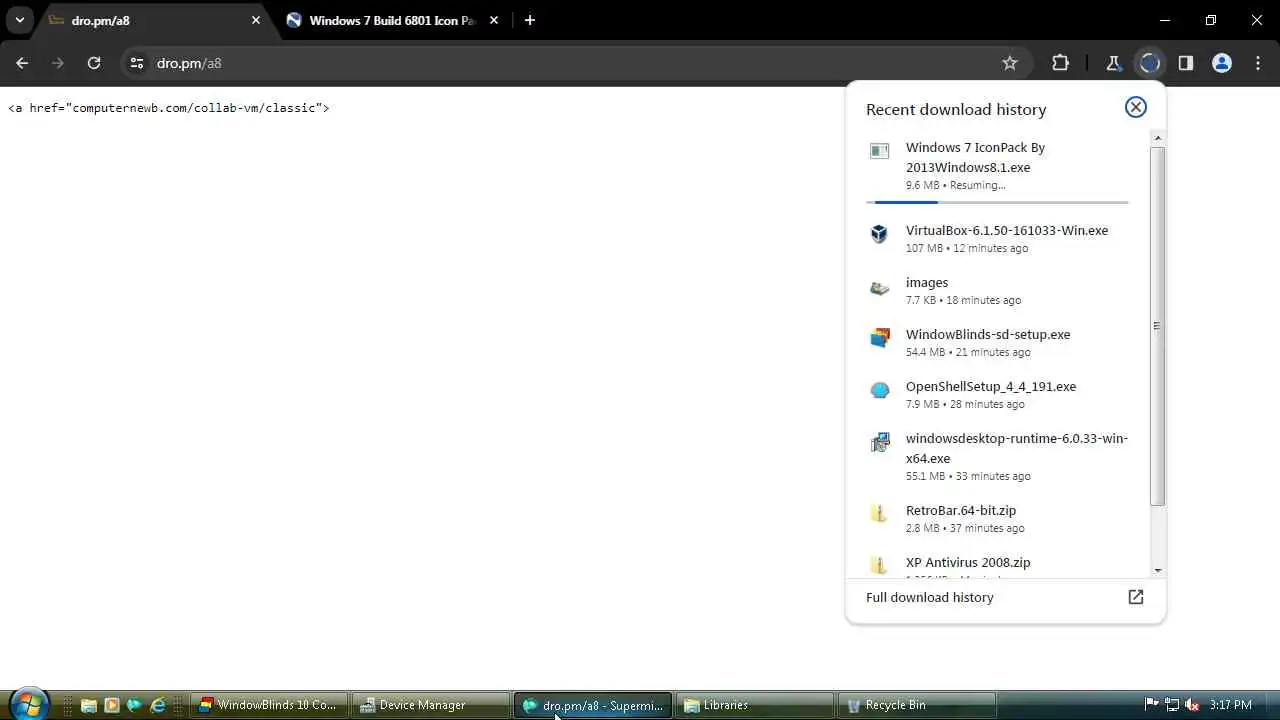Close the Recent download history popup

tap(1135, 107)
